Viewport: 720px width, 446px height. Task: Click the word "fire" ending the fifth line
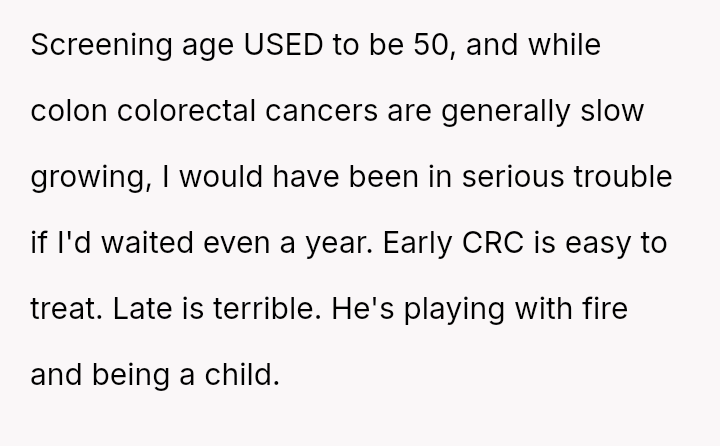(606, 309)
